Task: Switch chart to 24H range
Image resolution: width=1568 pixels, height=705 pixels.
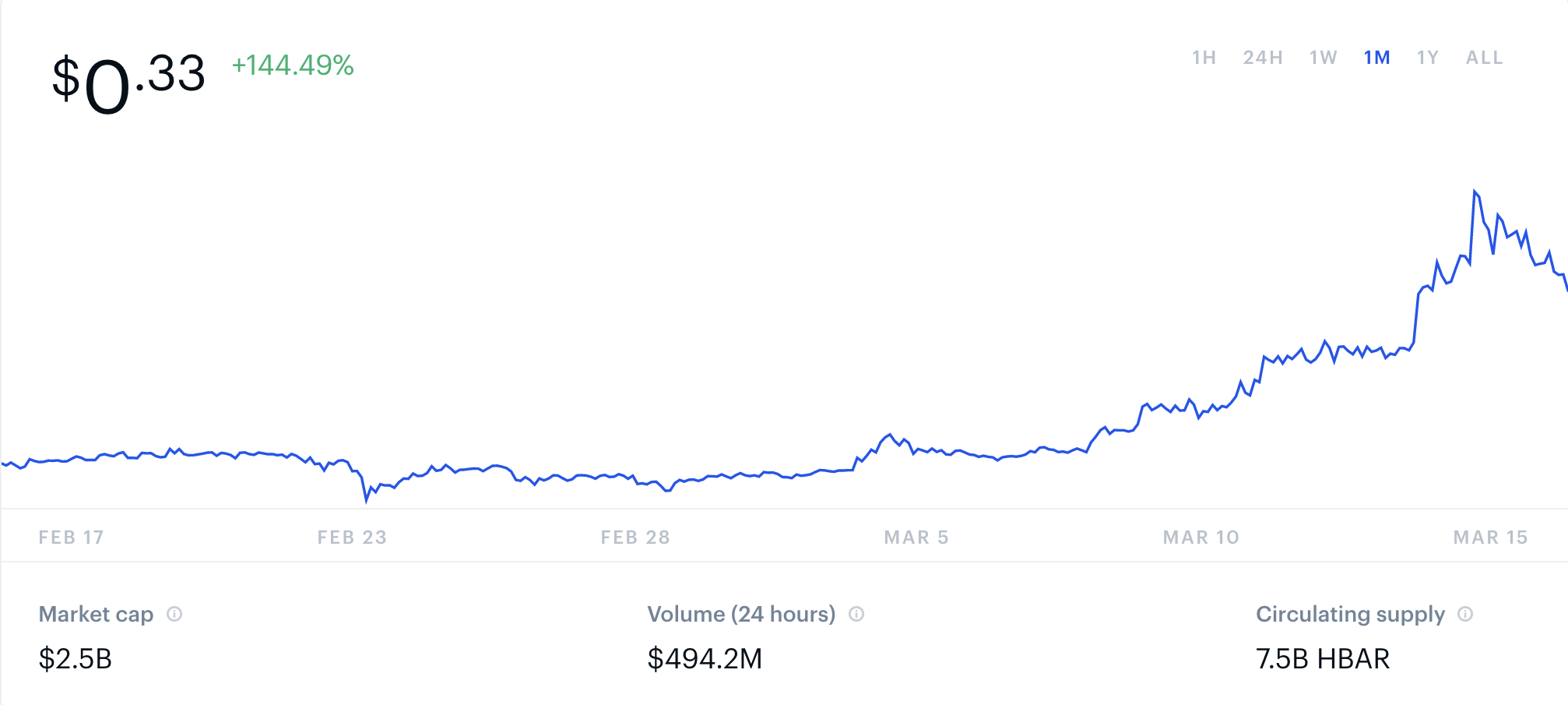Action: click(1263, 58)
